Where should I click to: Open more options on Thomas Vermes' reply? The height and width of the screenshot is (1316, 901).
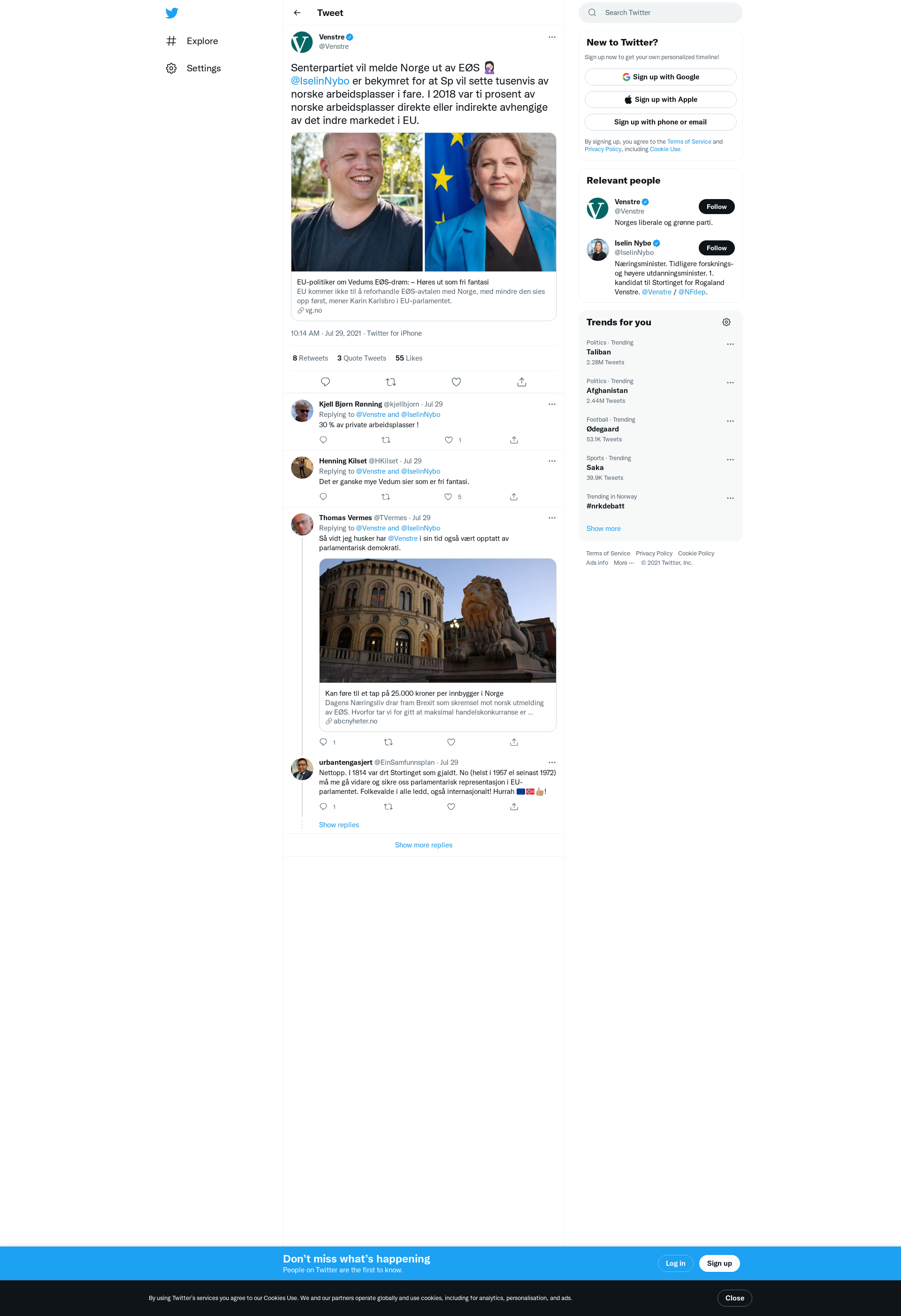pos(552,517)
